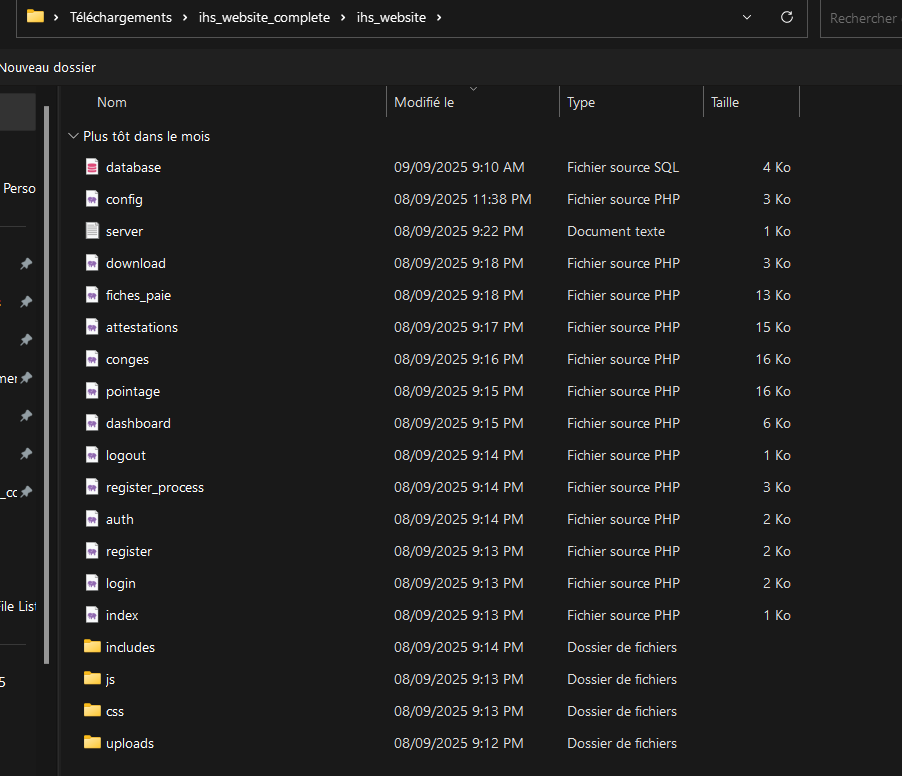Click the text document icon for server

tap(92, 231)
